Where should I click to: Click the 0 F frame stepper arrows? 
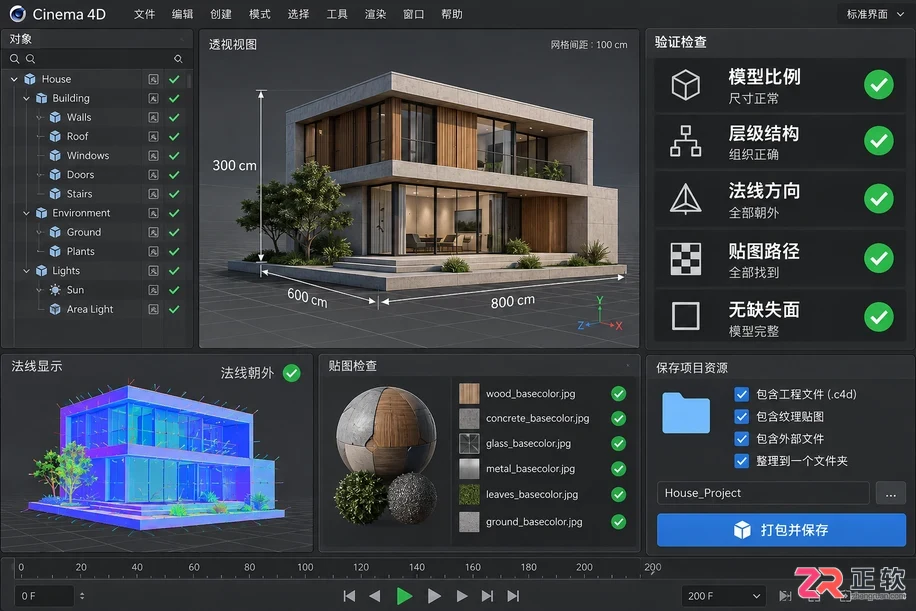click(x=82, y=596)
